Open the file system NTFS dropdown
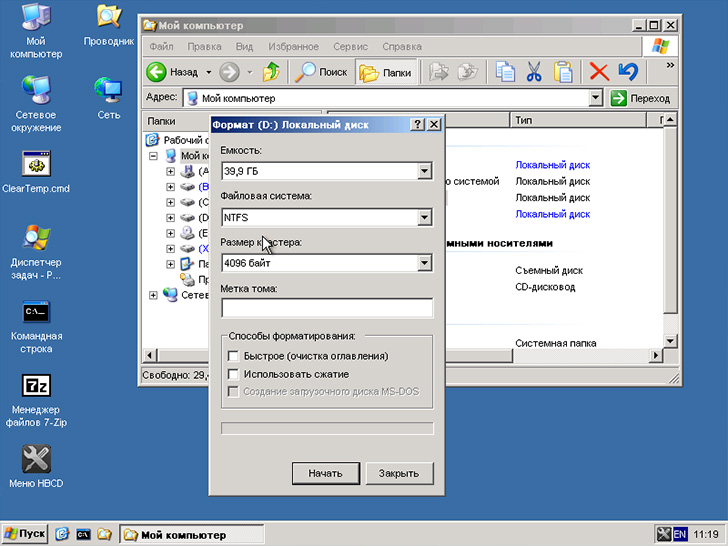728x546 pixels. pos(424,217)
